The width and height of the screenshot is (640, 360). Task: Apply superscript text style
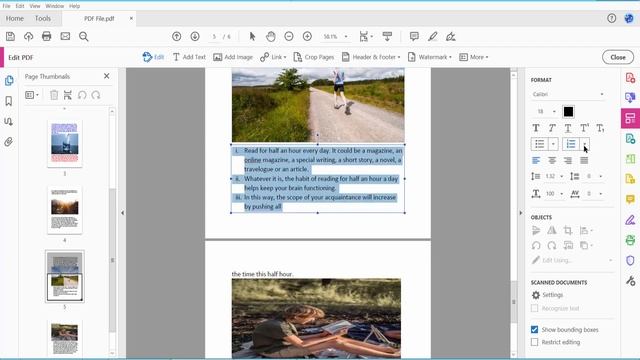584,128
